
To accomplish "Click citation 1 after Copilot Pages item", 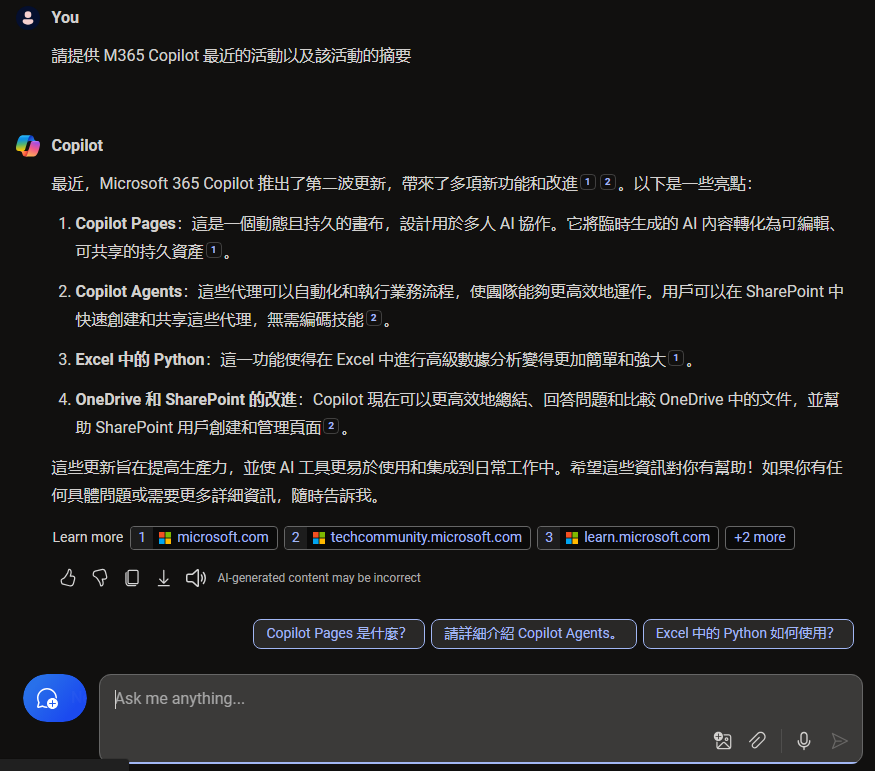I will (x=214, y=250).
